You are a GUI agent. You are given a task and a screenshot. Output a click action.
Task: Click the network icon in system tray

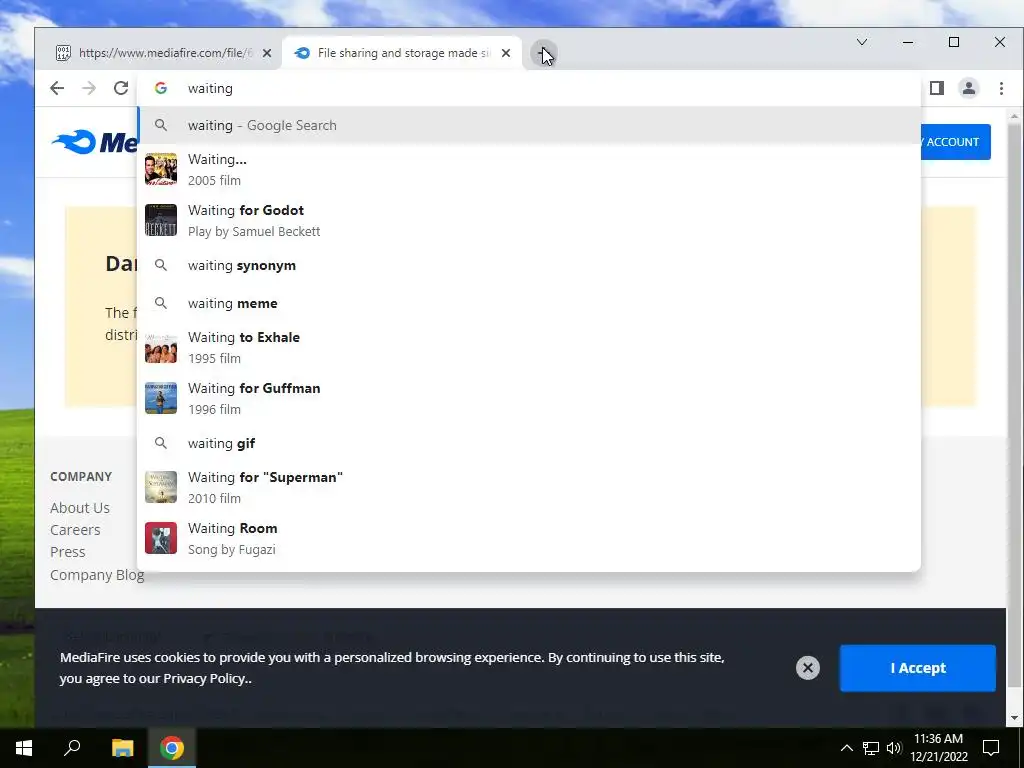[871, 748]
